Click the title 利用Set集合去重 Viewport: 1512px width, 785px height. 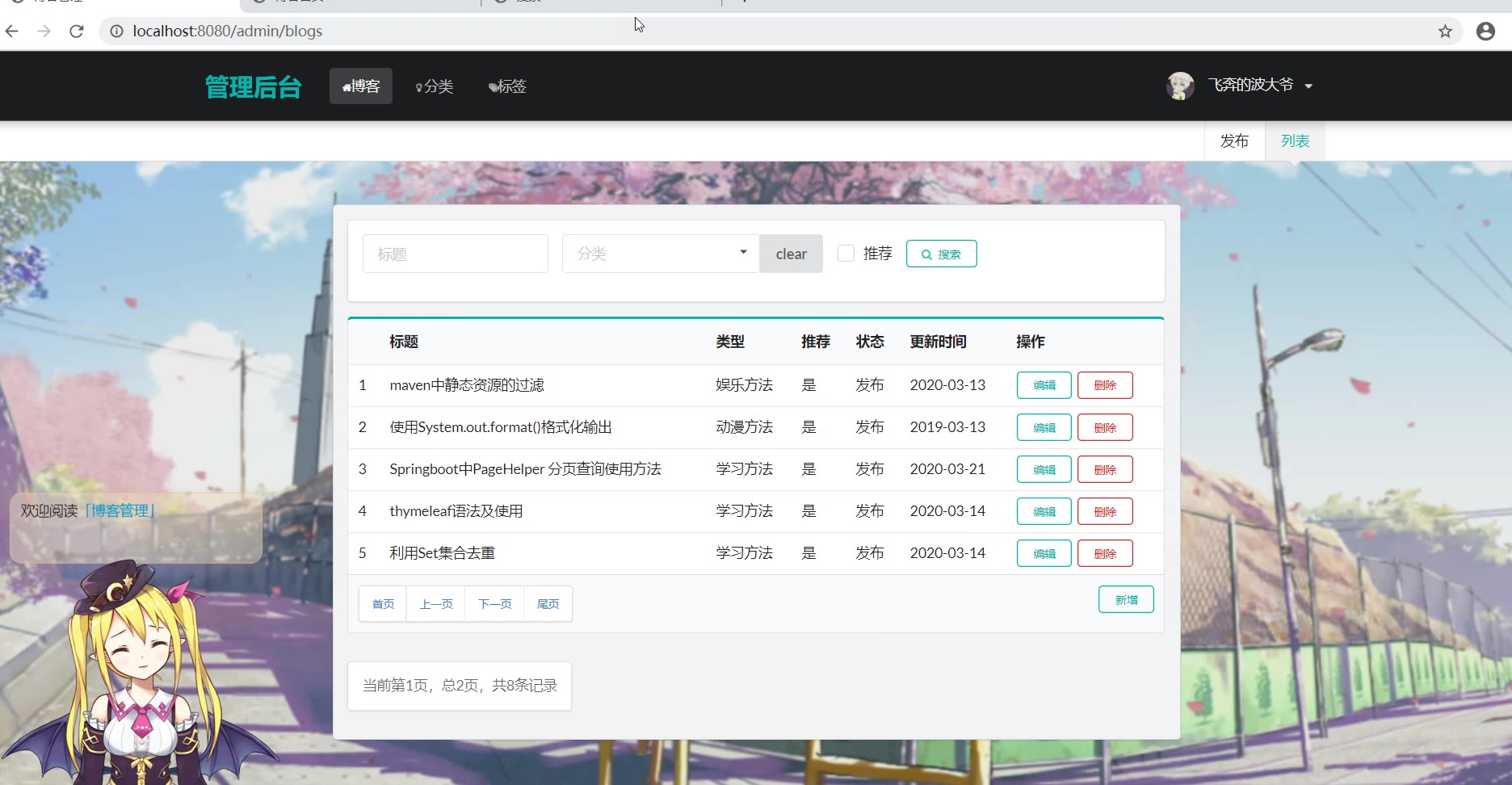(442, 553)
